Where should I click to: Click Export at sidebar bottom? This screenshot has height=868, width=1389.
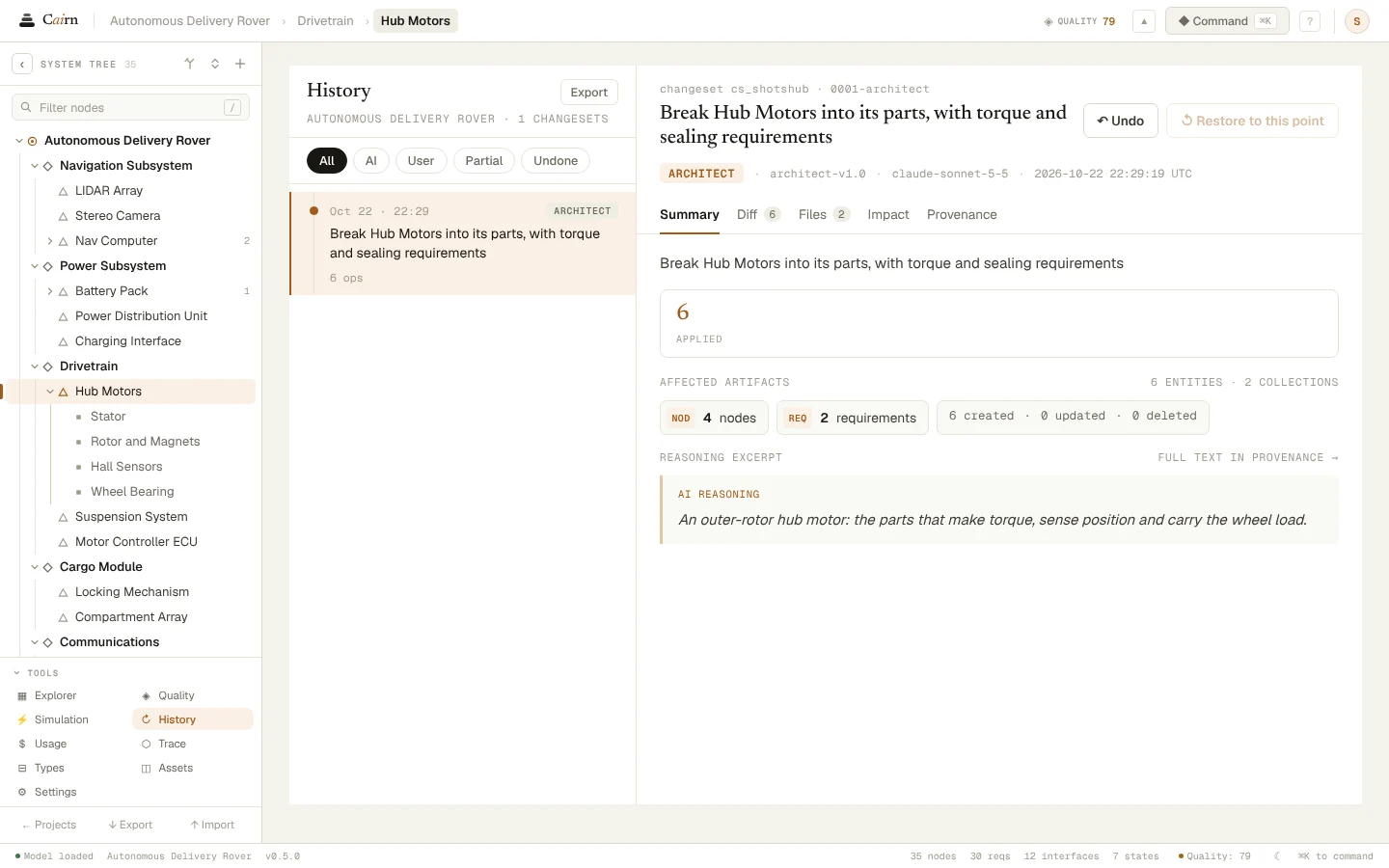(x=130, y=825)
